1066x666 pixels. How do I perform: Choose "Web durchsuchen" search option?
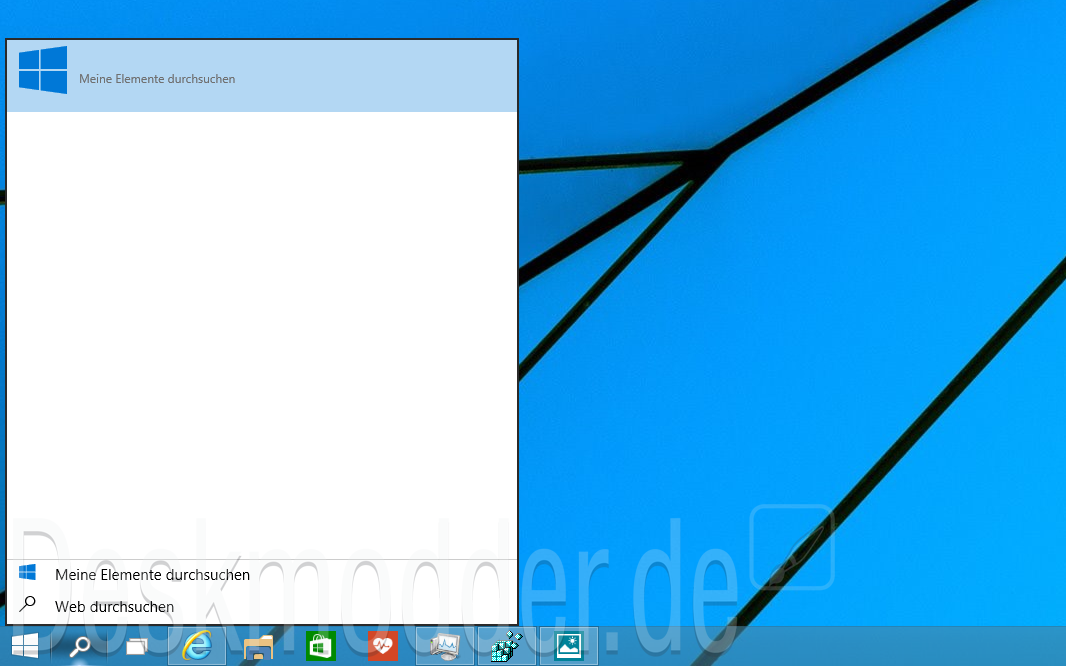pos(114,607)
